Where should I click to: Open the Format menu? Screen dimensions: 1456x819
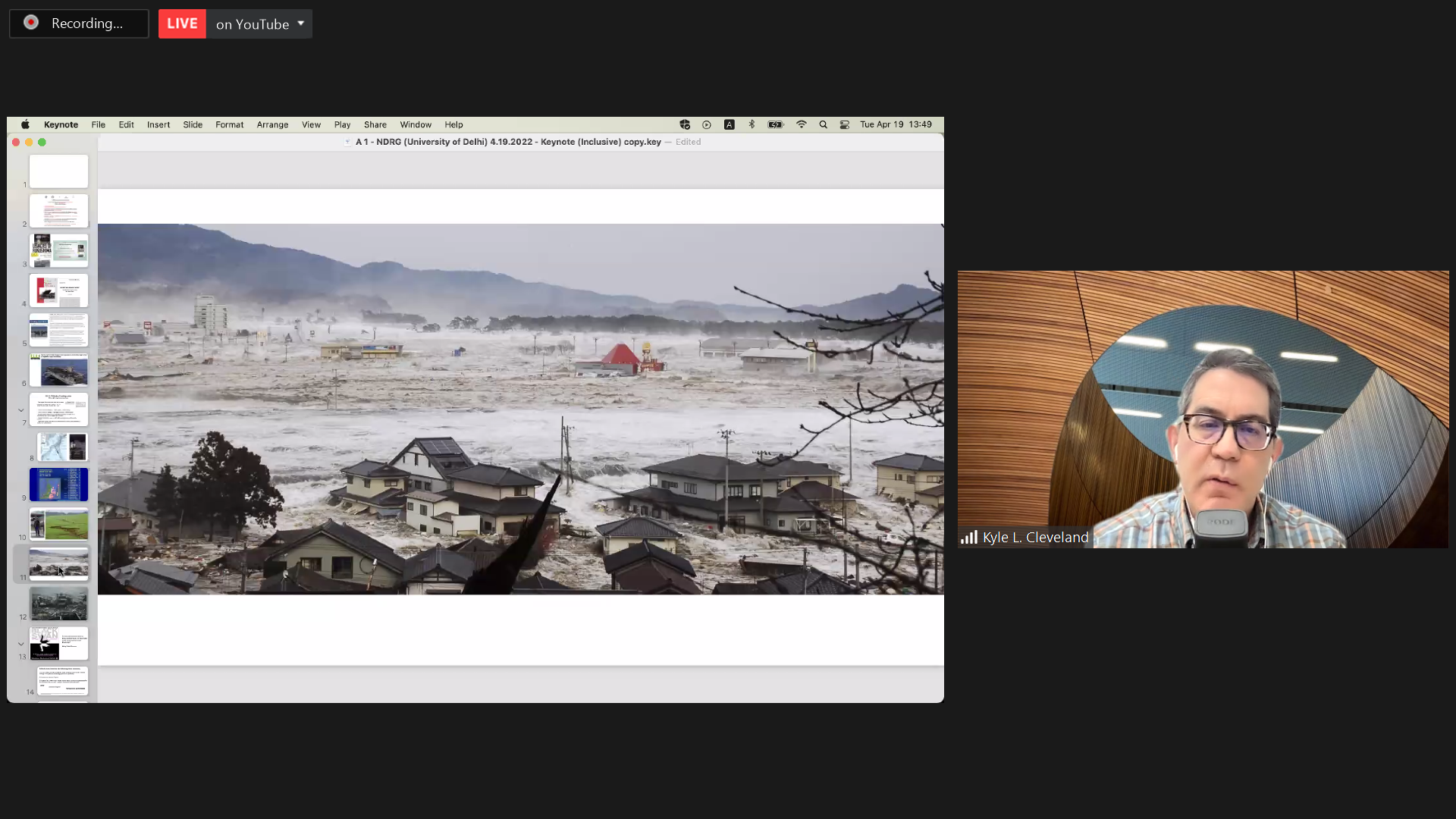click(x=229, y=124)
